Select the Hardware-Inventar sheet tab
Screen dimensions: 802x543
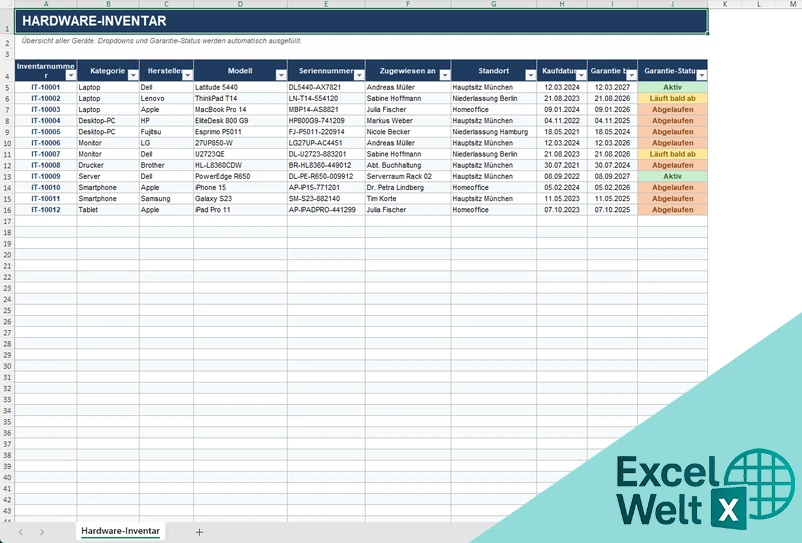coord(121,531)
